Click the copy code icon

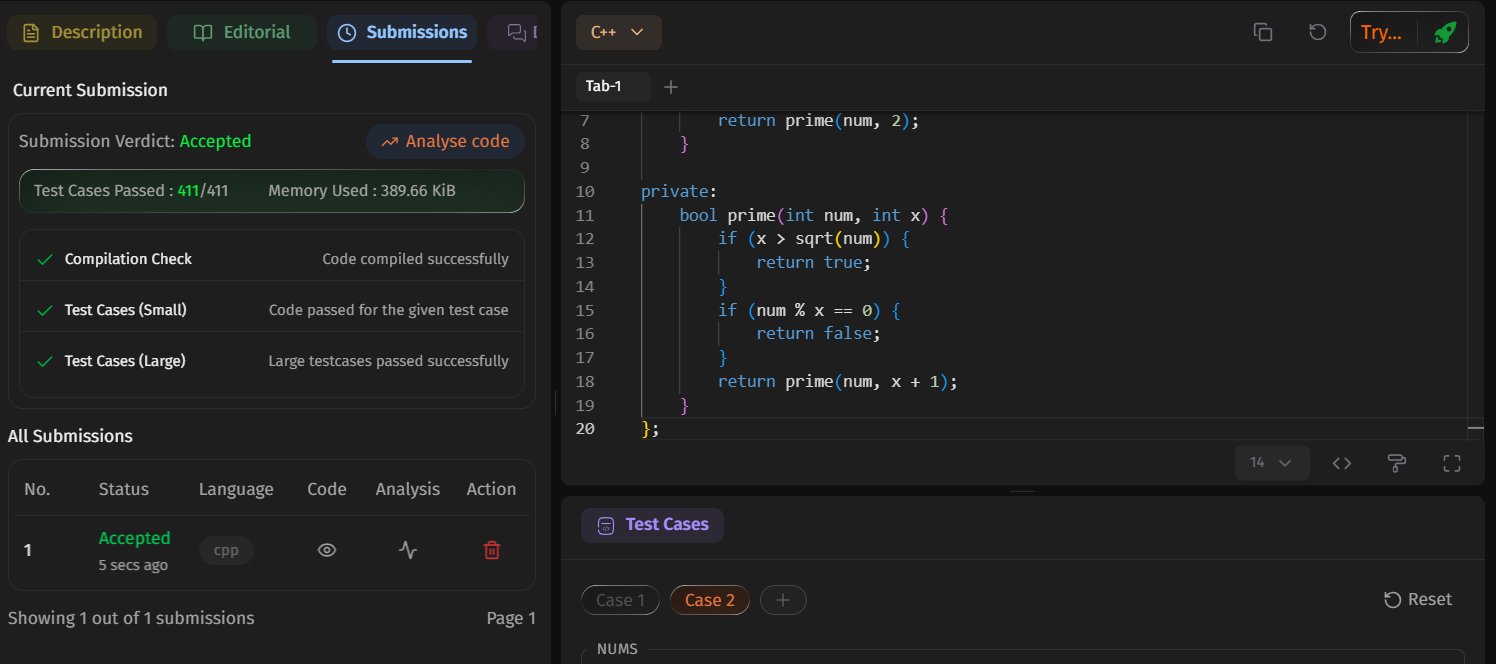[1263, 32]
